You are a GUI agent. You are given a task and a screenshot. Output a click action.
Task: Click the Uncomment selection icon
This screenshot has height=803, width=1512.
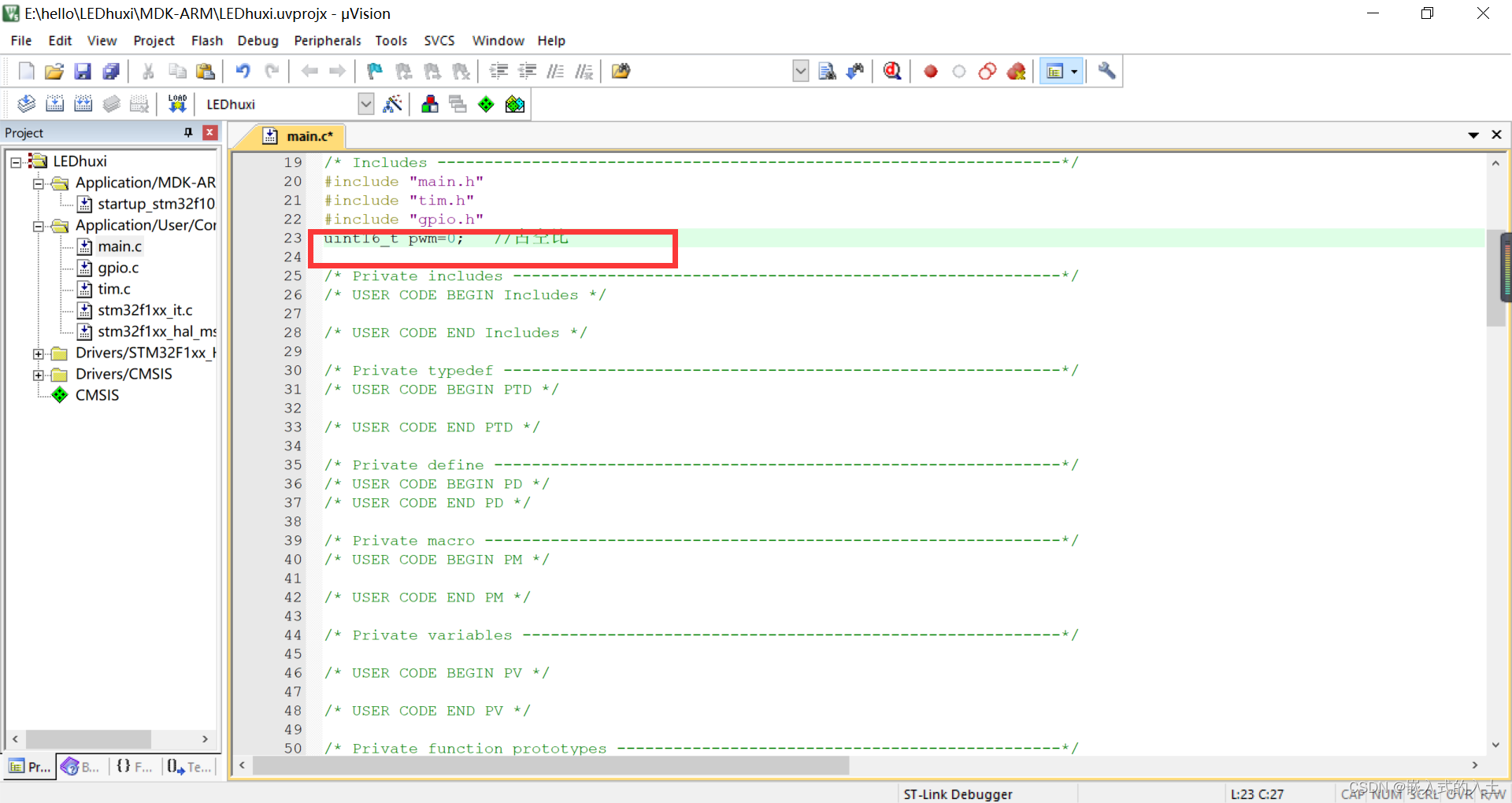tap(584, 72)
